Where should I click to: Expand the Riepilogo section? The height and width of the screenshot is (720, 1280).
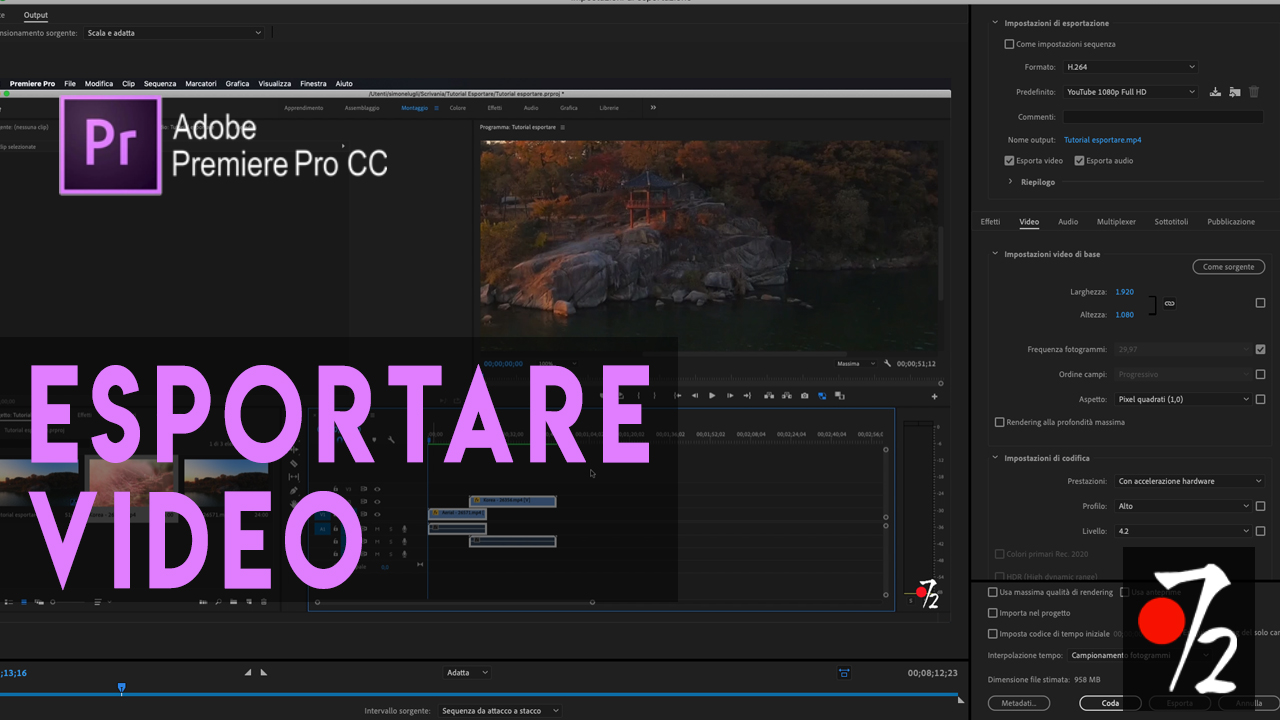[x=1010, y=182]
